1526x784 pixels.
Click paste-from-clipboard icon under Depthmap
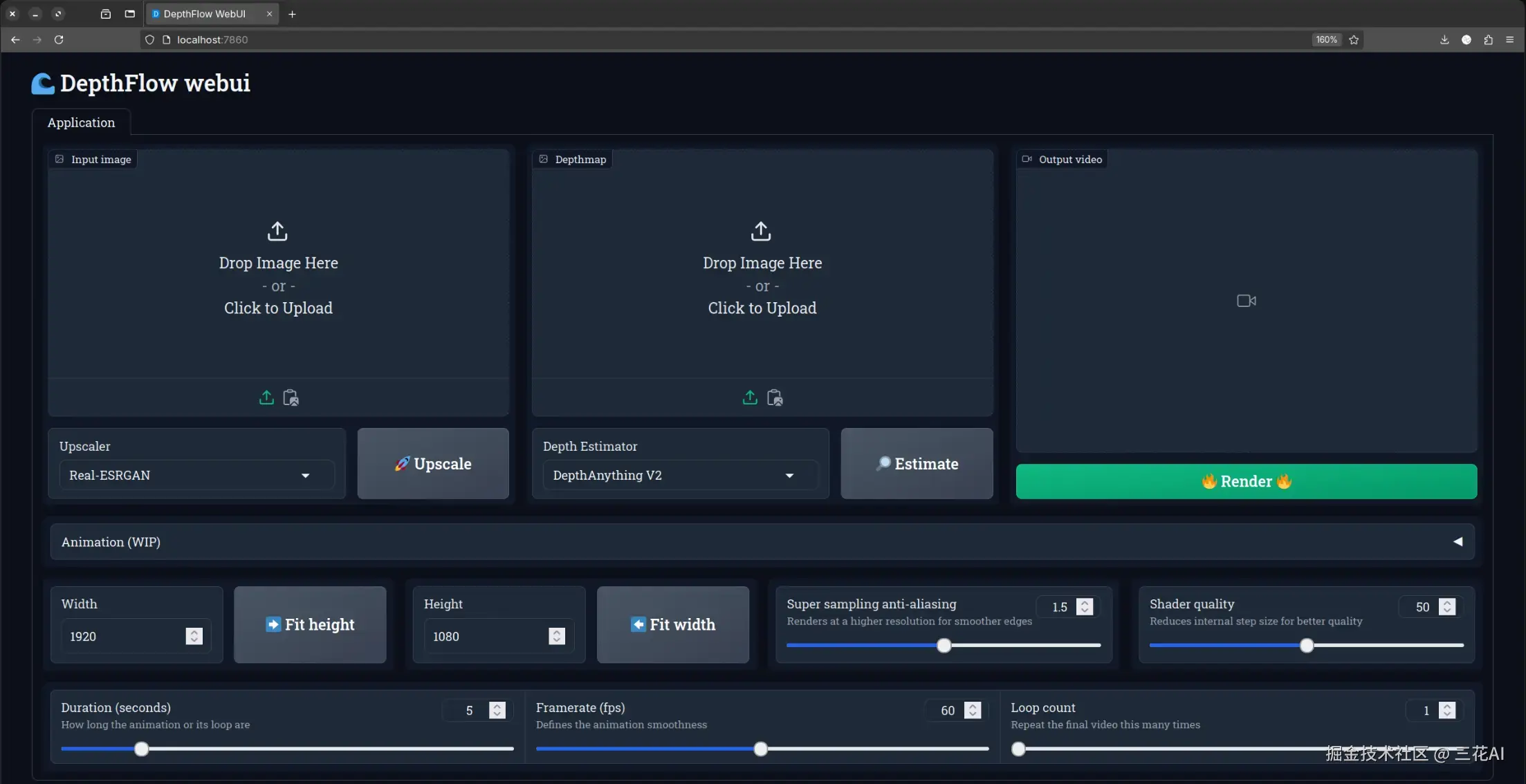tap(775, 398)
